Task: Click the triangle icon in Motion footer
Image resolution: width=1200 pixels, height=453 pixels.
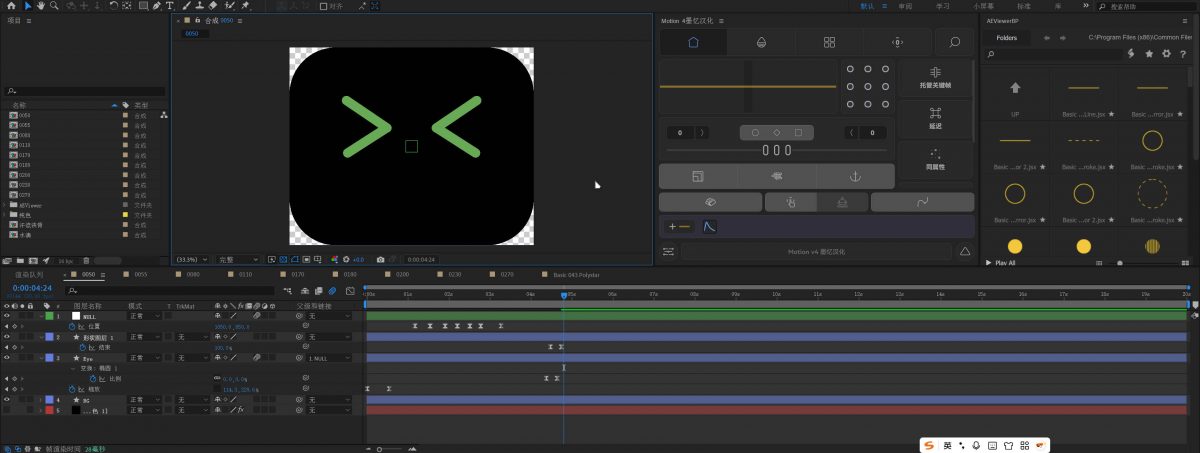Action: pos(965,252)
